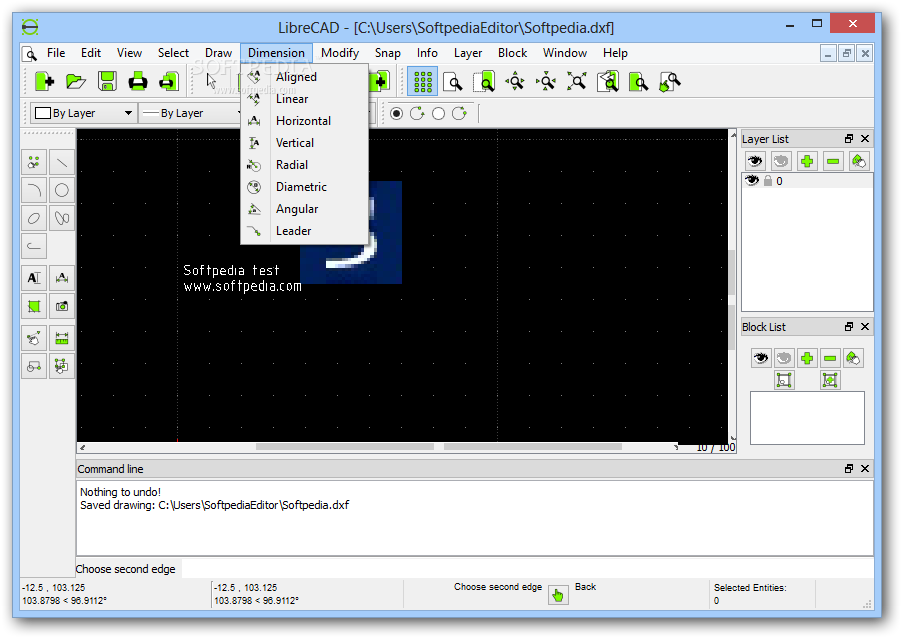Select the Circle drawing tool
Viewport: 902px width, 638px height.
[62, 190]
